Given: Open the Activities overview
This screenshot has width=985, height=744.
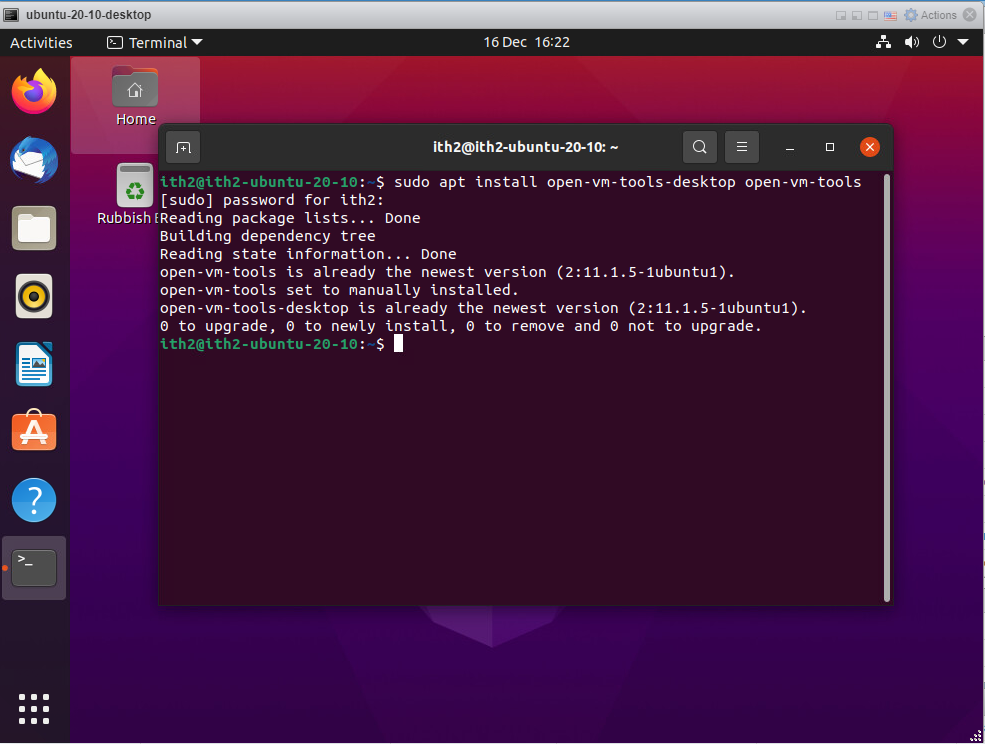Looking at the screenshot, I should [x=41, y=42].
